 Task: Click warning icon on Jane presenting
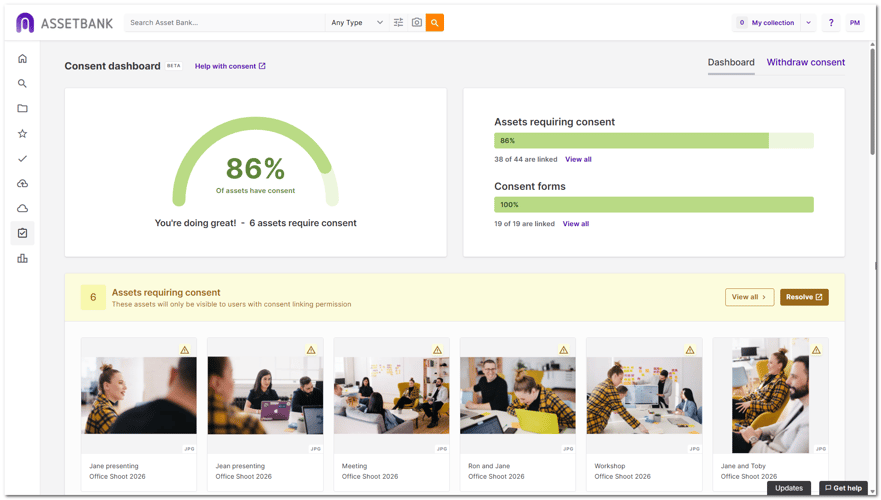point(185,350)
